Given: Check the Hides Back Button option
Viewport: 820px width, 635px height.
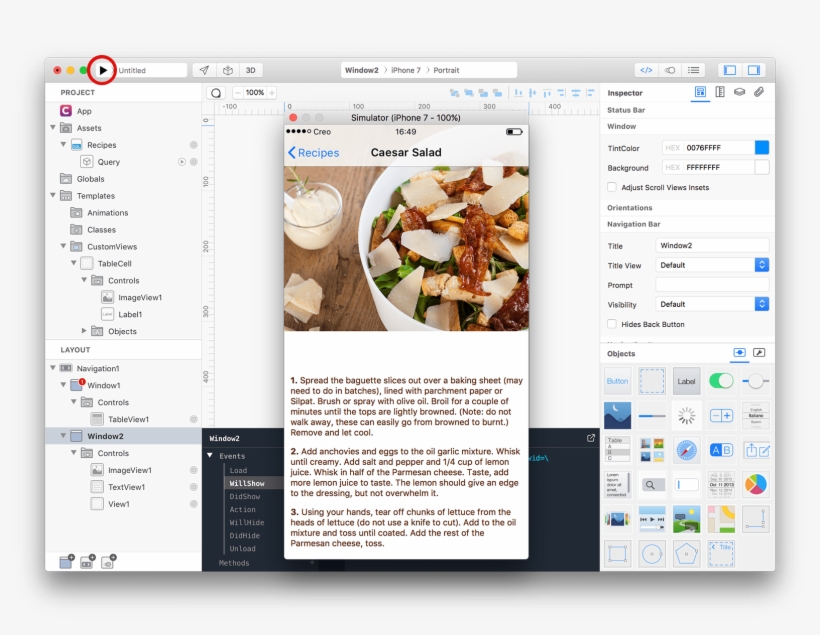Looking at the screenshot, I should pyautogui.click(x=612, y=324).
